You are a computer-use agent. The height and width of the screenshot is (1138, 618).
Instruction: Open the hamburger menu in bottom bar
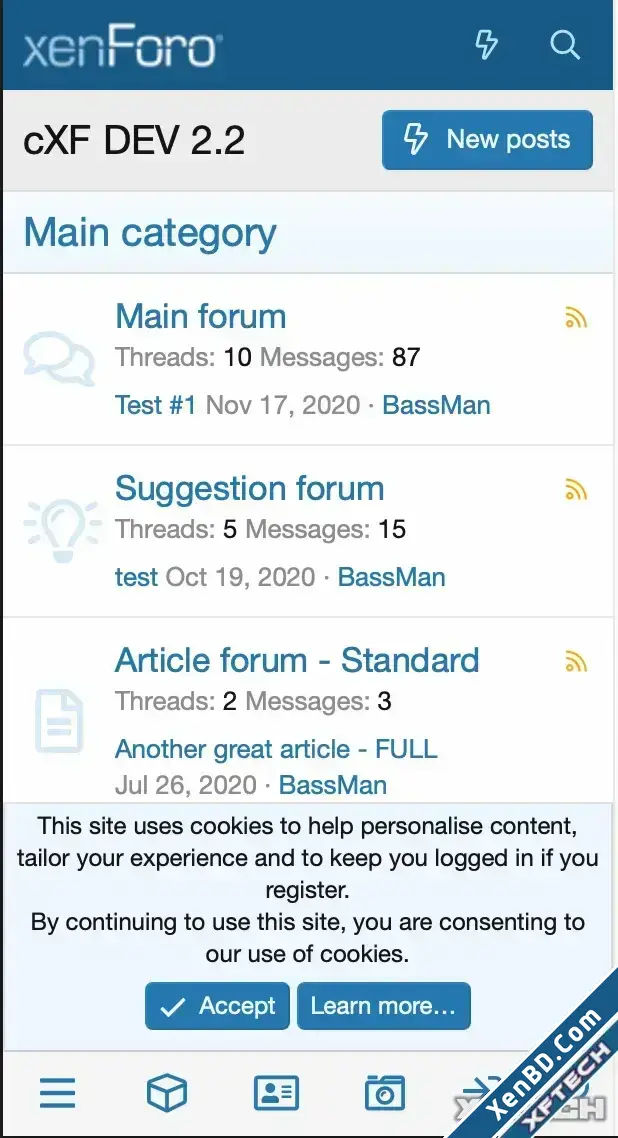click(x=58, y=1092)
